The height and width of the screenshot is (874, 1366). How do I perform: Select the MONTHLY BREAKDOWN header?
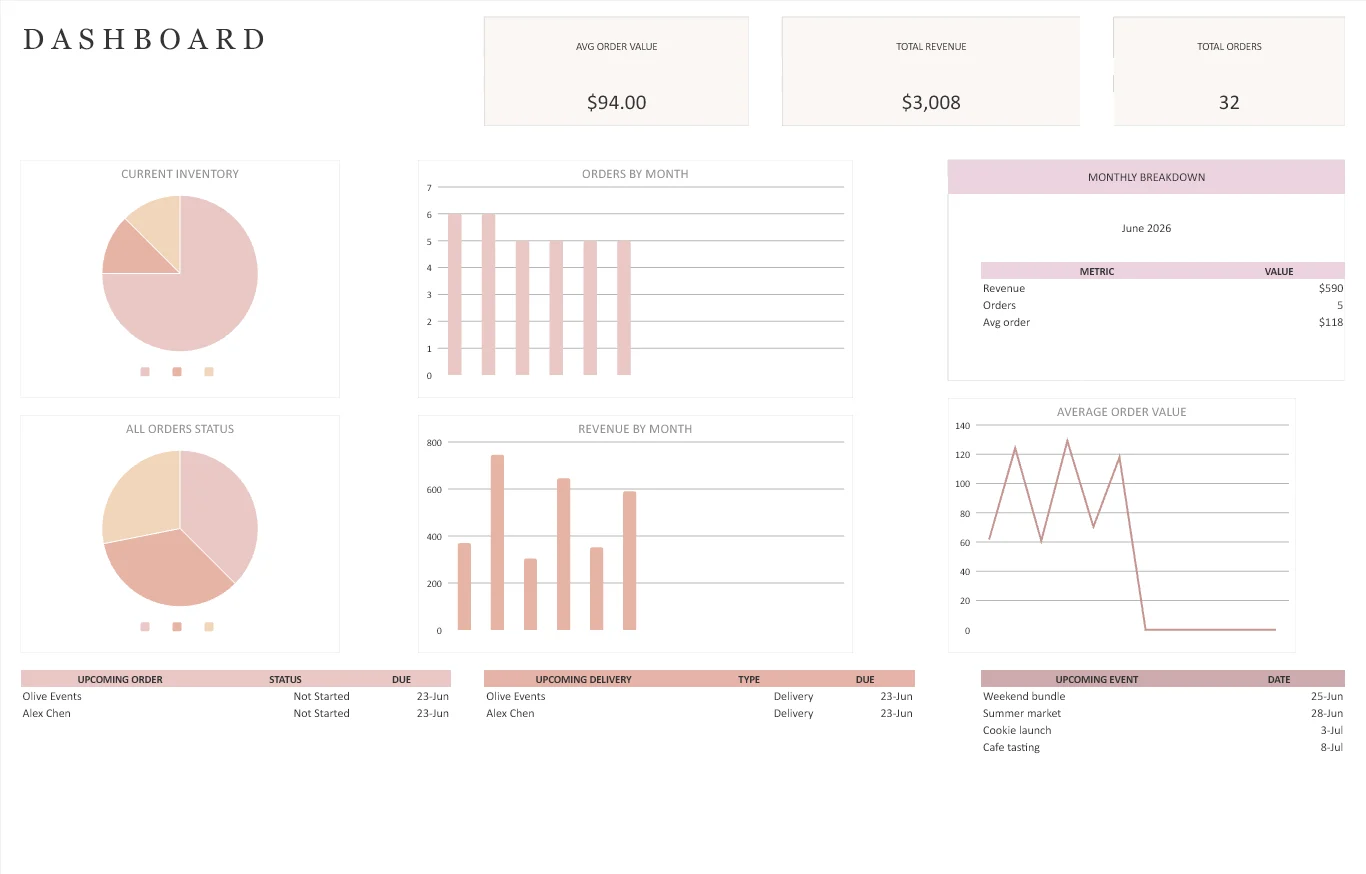[1146, 177]
